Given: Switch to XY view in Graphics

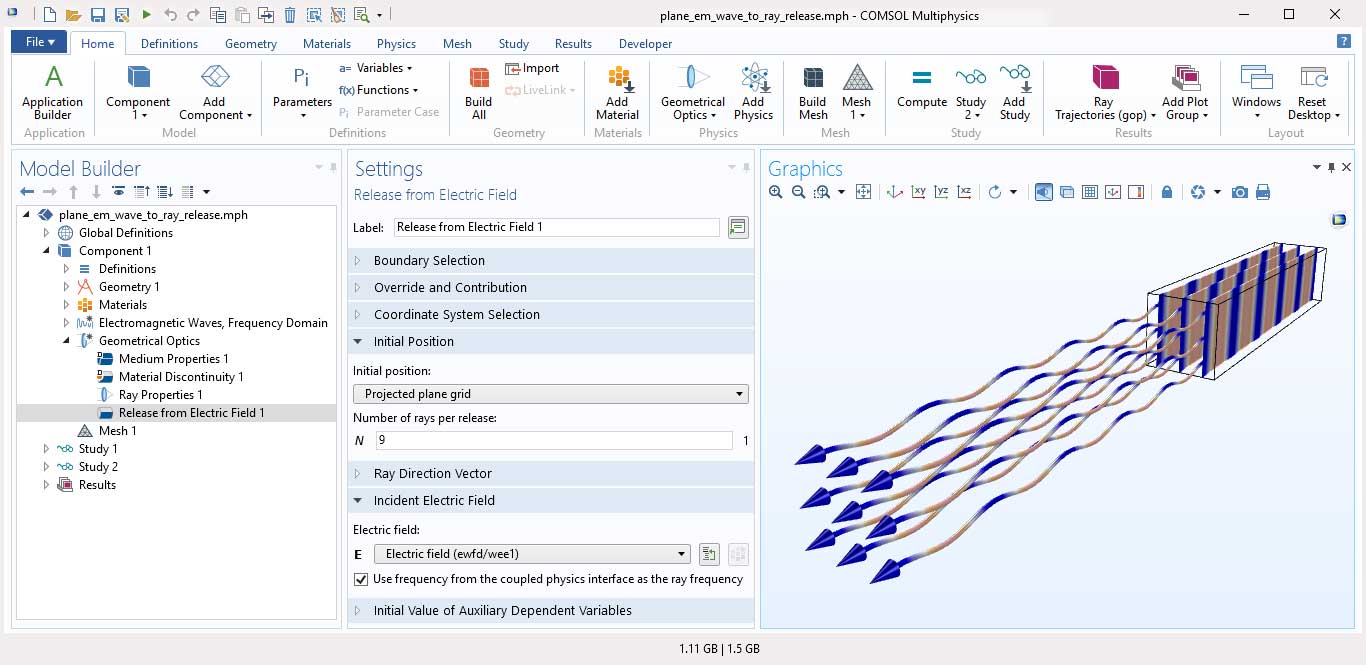Looking at the screenshot, I should point(919,192).
